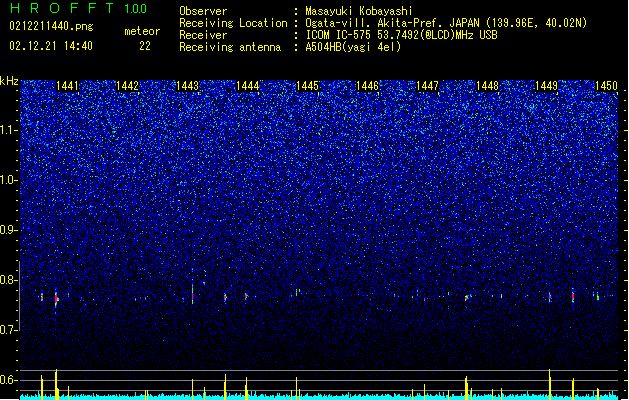
Task: Click receiver text ICOM IC-575 53.7492 MHz USB
Action: tap(402, 35)
